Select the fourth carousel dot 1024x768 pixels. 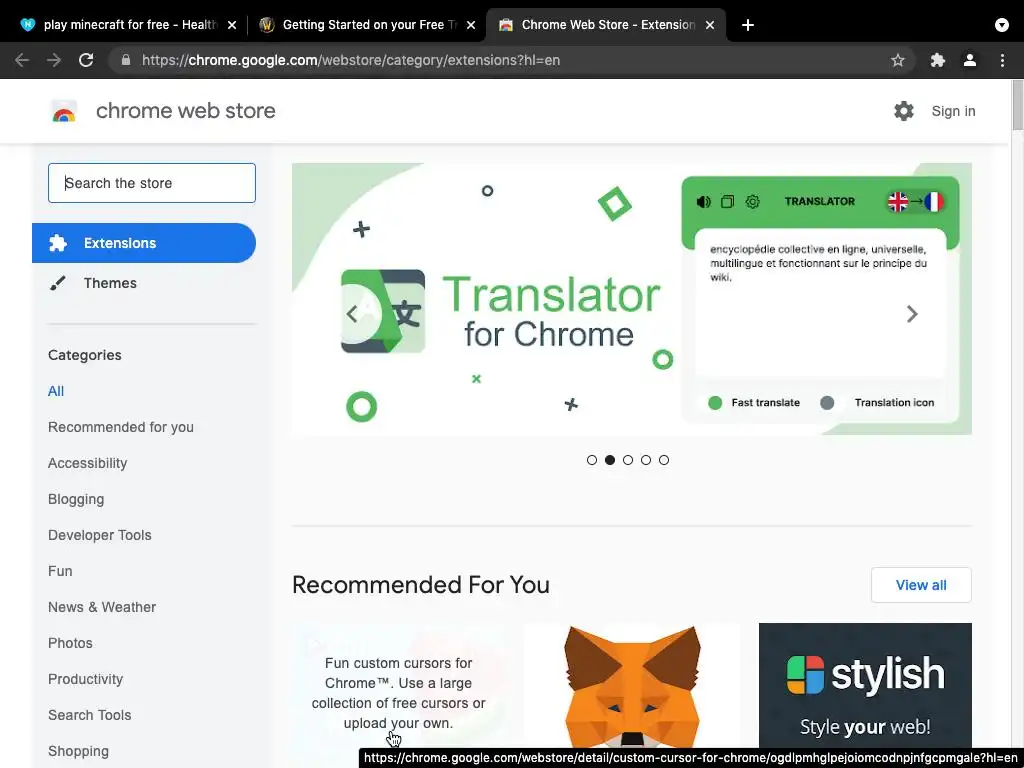pyautogui.click(x=646, y=460)
